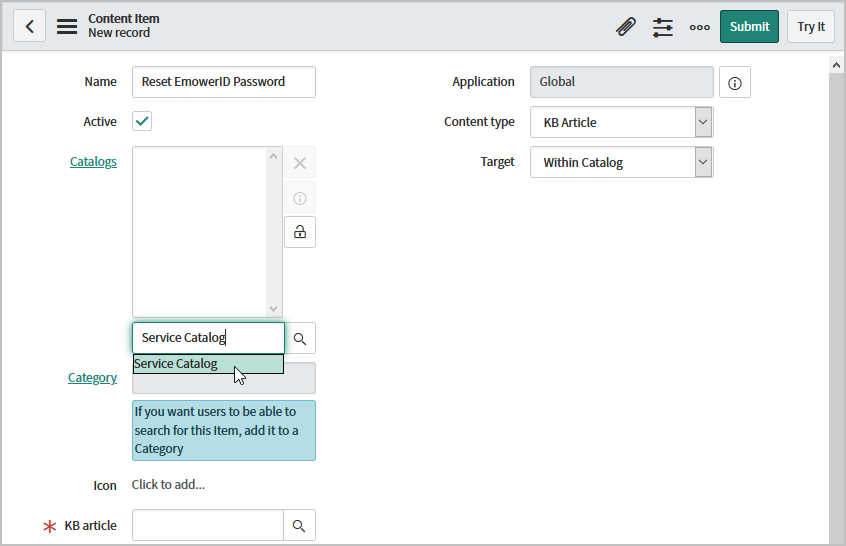Open KB article lookup search icon
This screenshot has height=546, width=846.
point(300,526)
